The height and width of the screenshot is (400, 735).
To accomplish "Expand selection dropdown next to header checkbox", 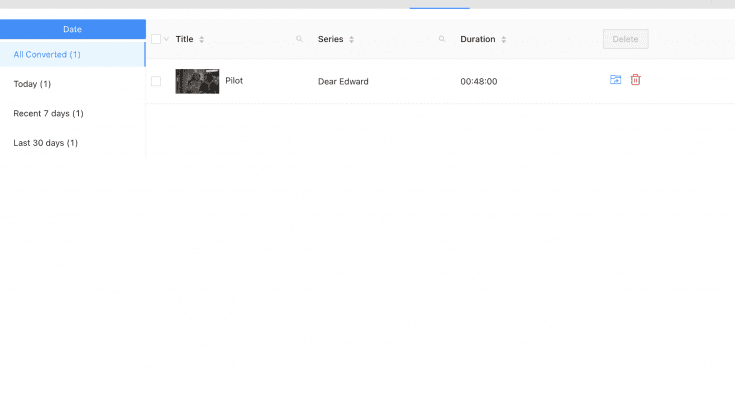I will [166, 39].
